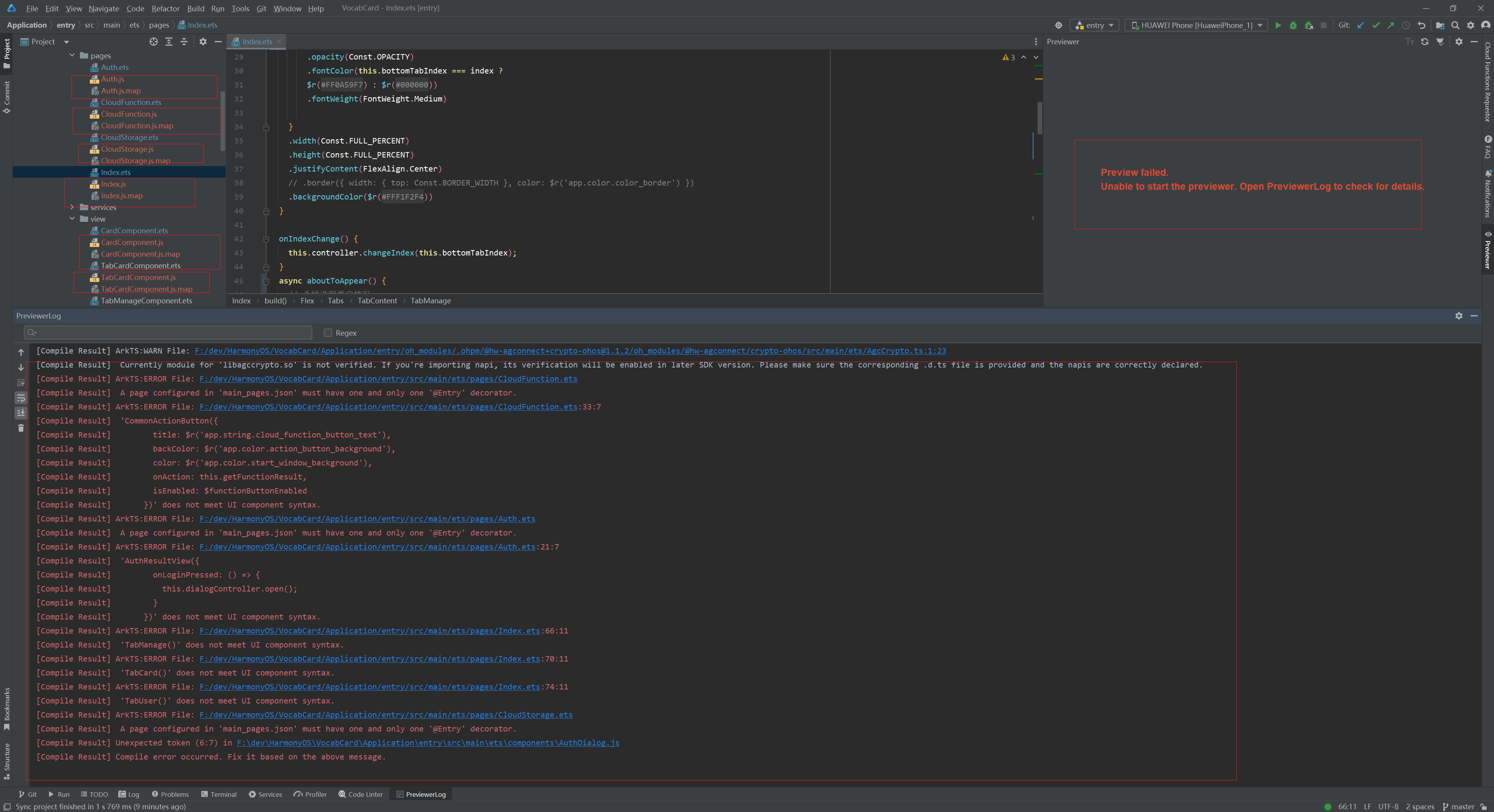The width and height of the screenshot is (1494, 812).
Task: Click the Previewer plug icon
Action: coord(1440,42)
